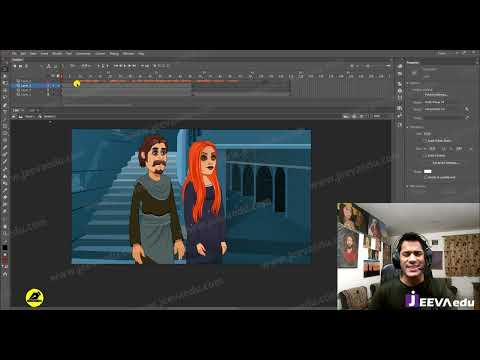Open the File menu
480x360 pixels.
click(x=14, y=53)
